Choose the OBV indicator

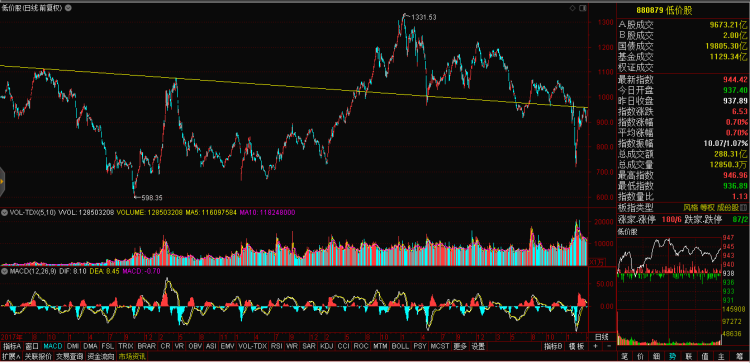click(x=196, y=346)
